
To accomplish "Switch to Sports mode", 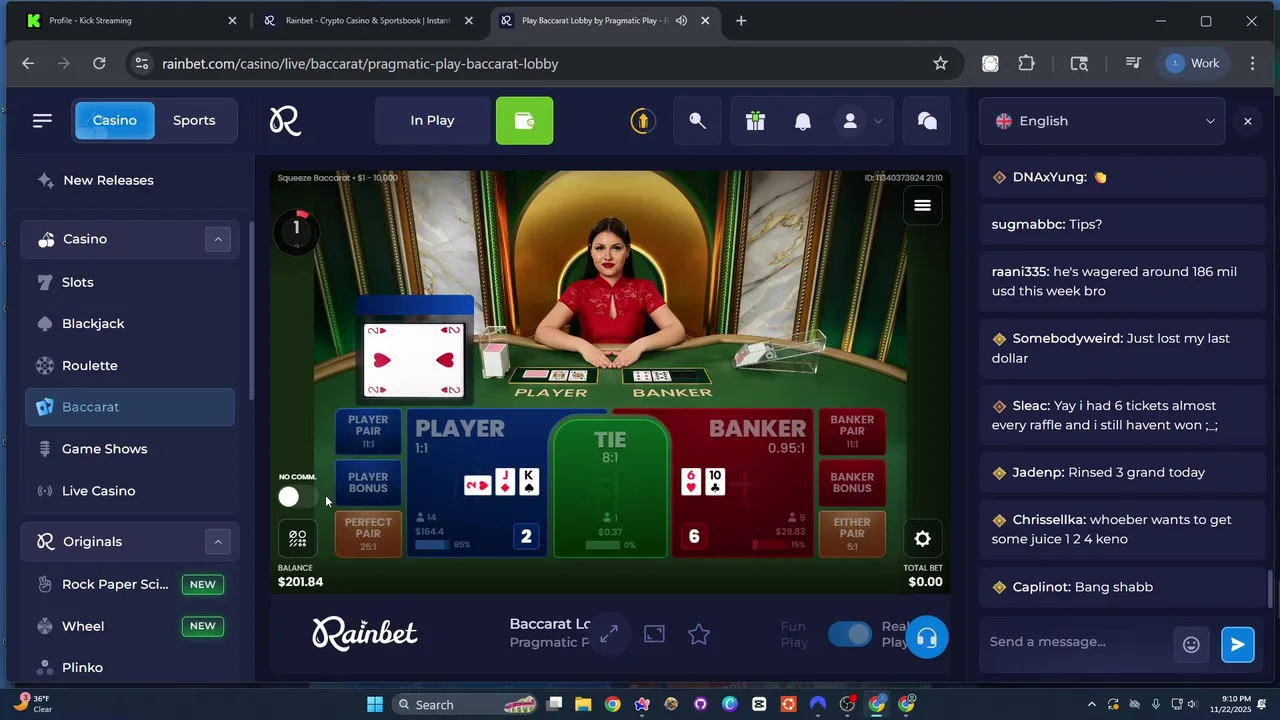I will pyautogui.click(x=194, y=120).
